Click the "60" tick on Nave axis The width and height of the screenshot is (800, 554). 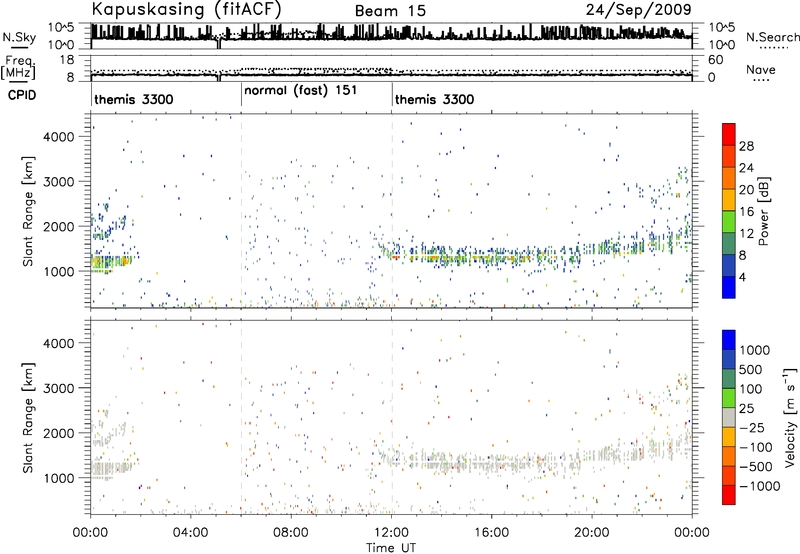point(715,60)
